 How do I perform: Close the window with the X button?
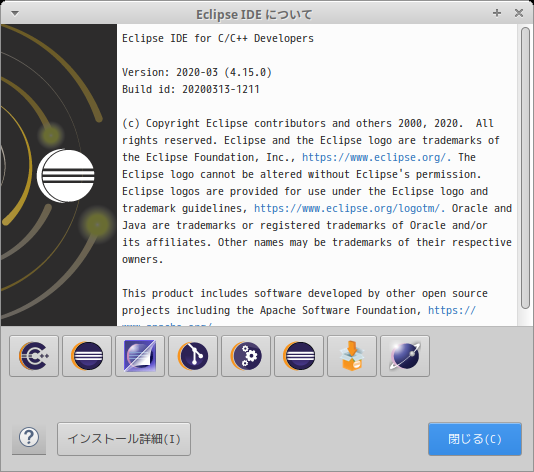tap(519, 13)
